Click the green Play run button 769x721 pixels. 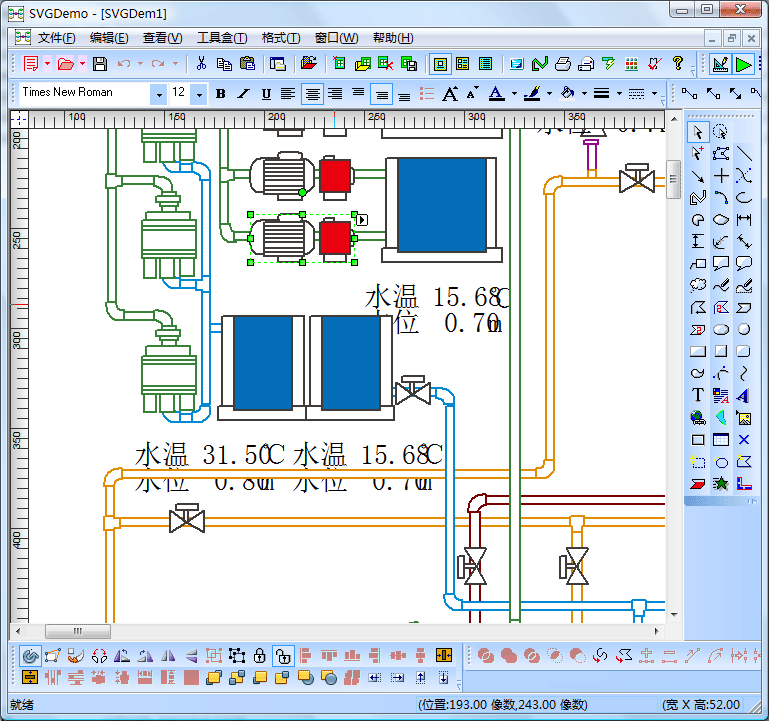click(x=743, y=64)
